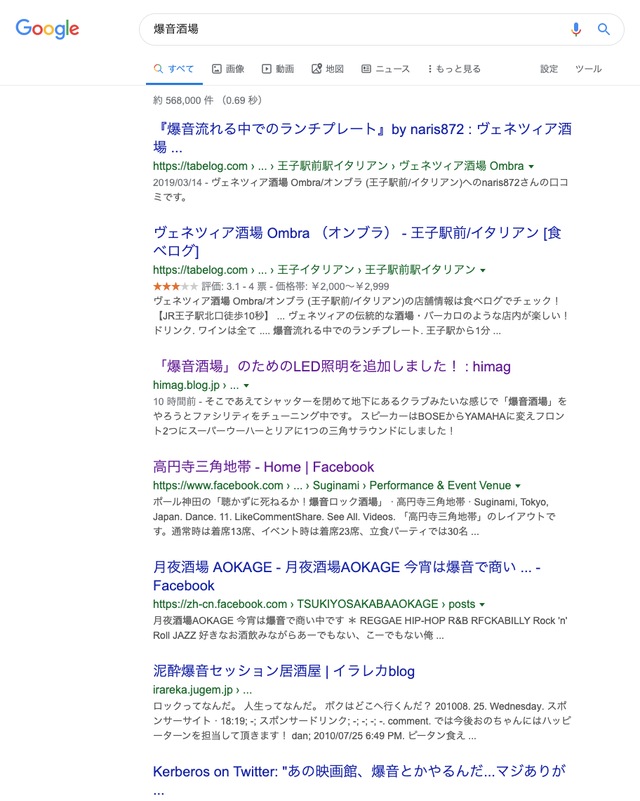Submit search with the magnifying glass icon
This screenshot has width=640, height=801.
(x=604, y=29)
